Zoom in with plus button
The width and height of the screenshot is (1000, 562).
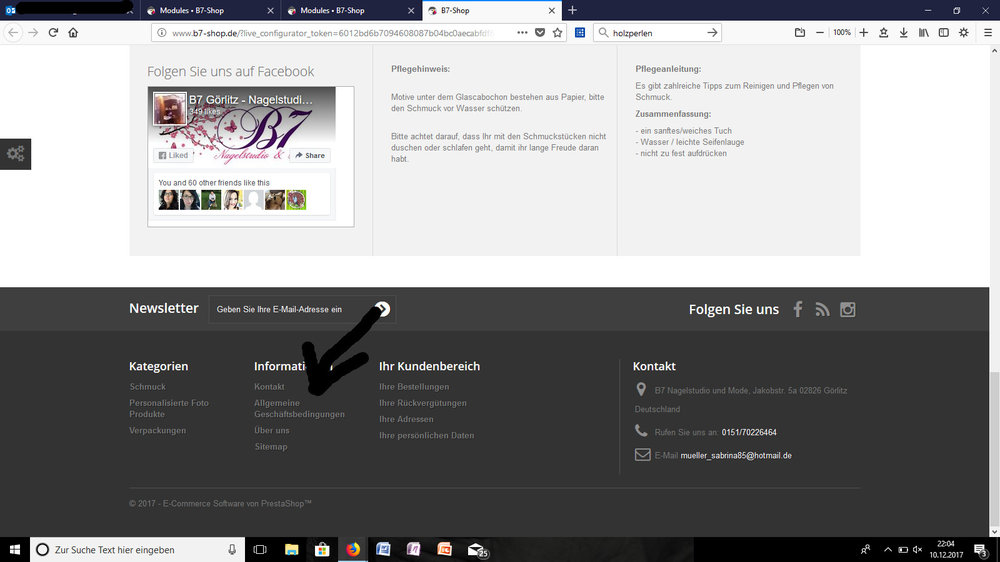point(864,33)
